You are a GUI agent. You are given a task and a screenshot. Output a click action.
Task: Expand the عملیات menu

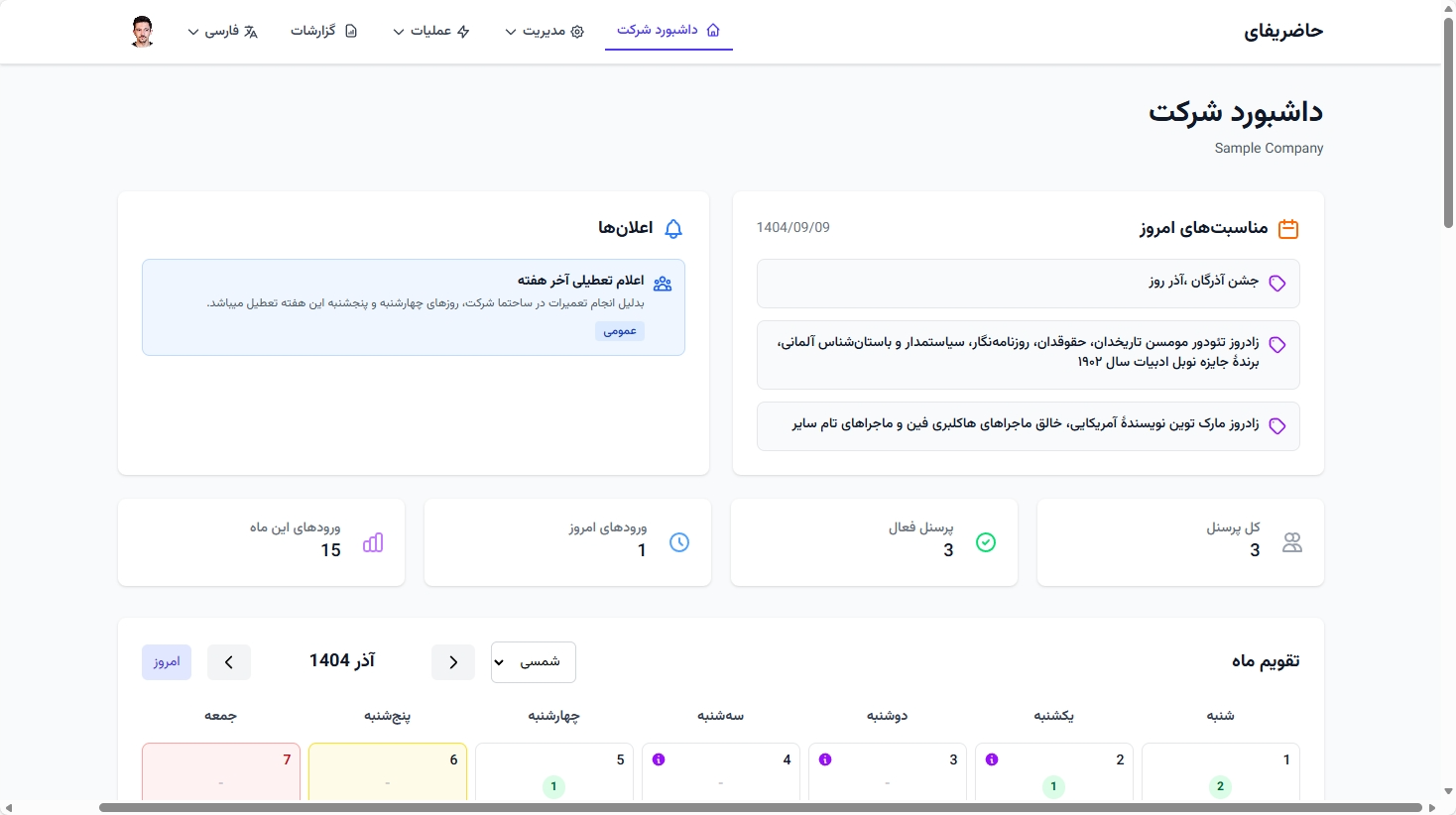click(432, 31)
